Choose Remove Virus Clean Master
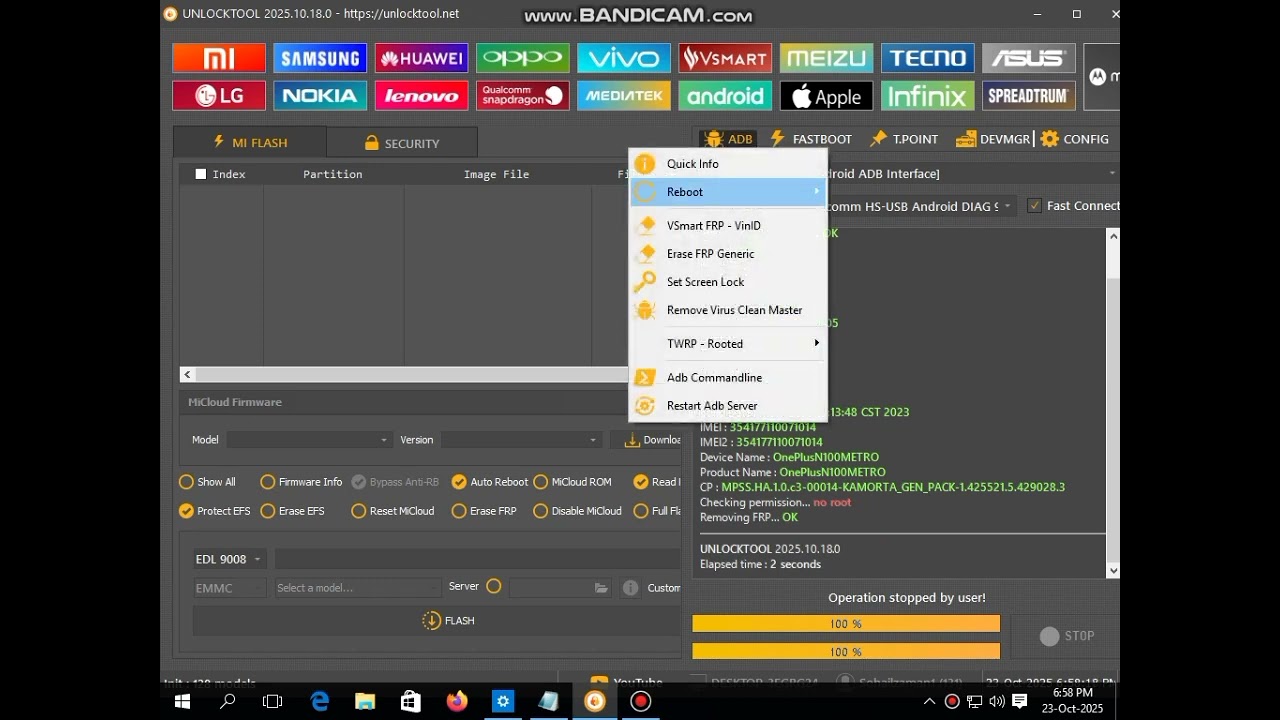This screenshot has height=720, width=1280. pos(729,310)
